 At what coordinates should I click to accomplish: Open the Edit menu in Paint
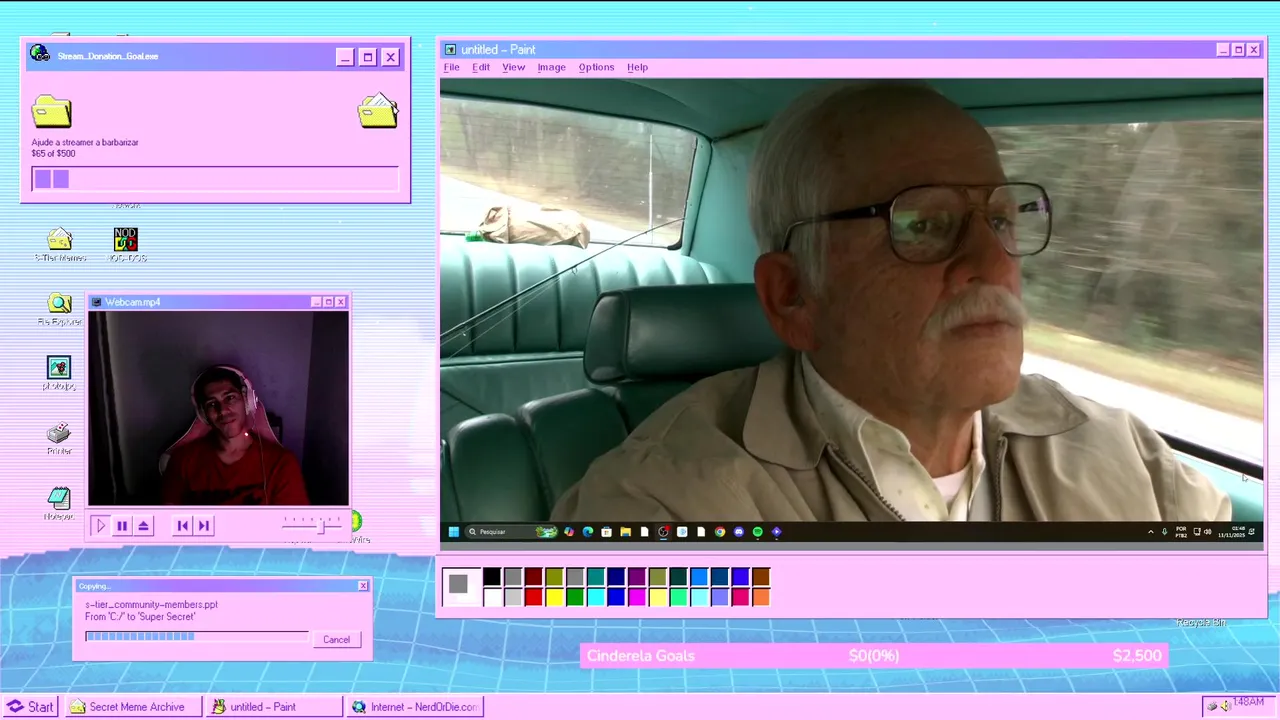click(x=481, y=67)
